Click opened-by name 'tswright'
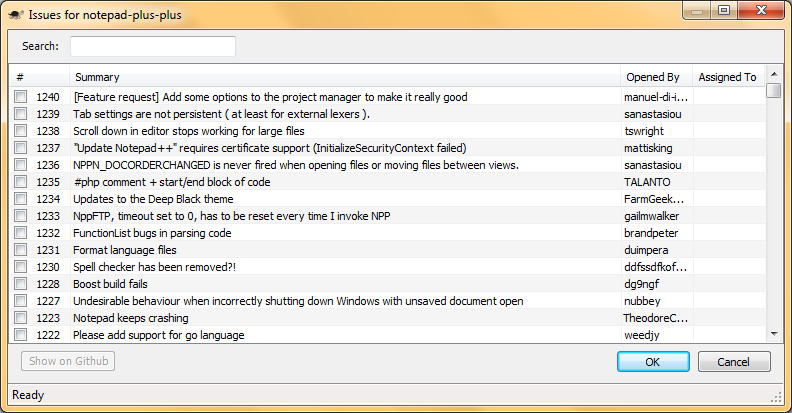Screen dimensions: 792x413 (644, 131)
